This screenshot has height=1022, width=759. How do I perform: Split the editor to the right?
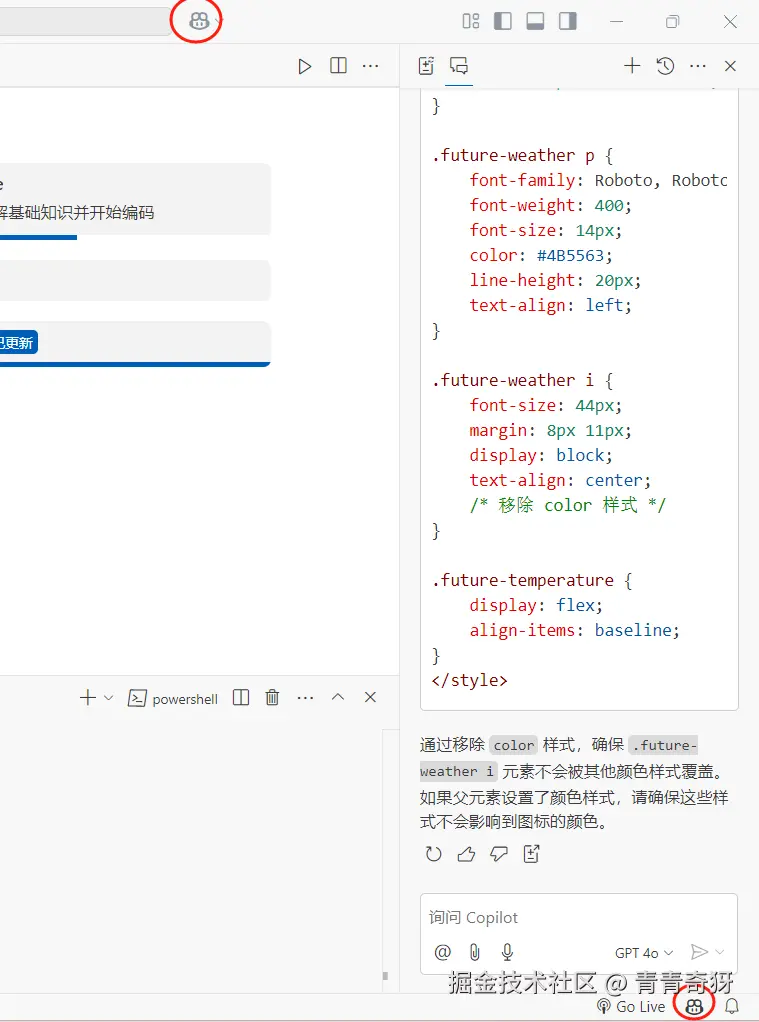(x=338, y=66)
